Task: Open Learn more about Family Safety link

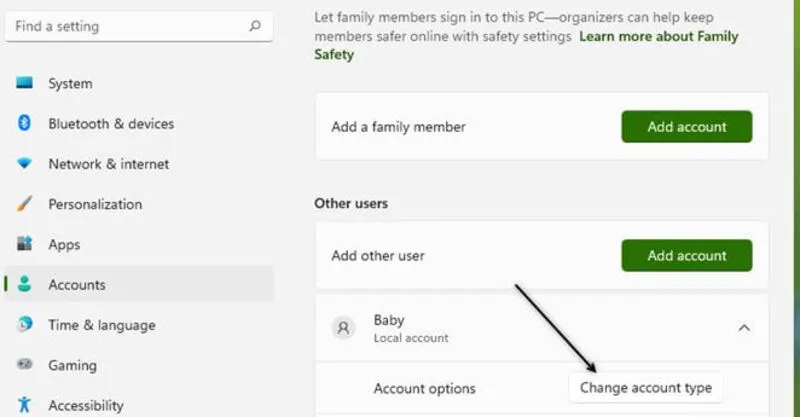Action: (656, 36)
